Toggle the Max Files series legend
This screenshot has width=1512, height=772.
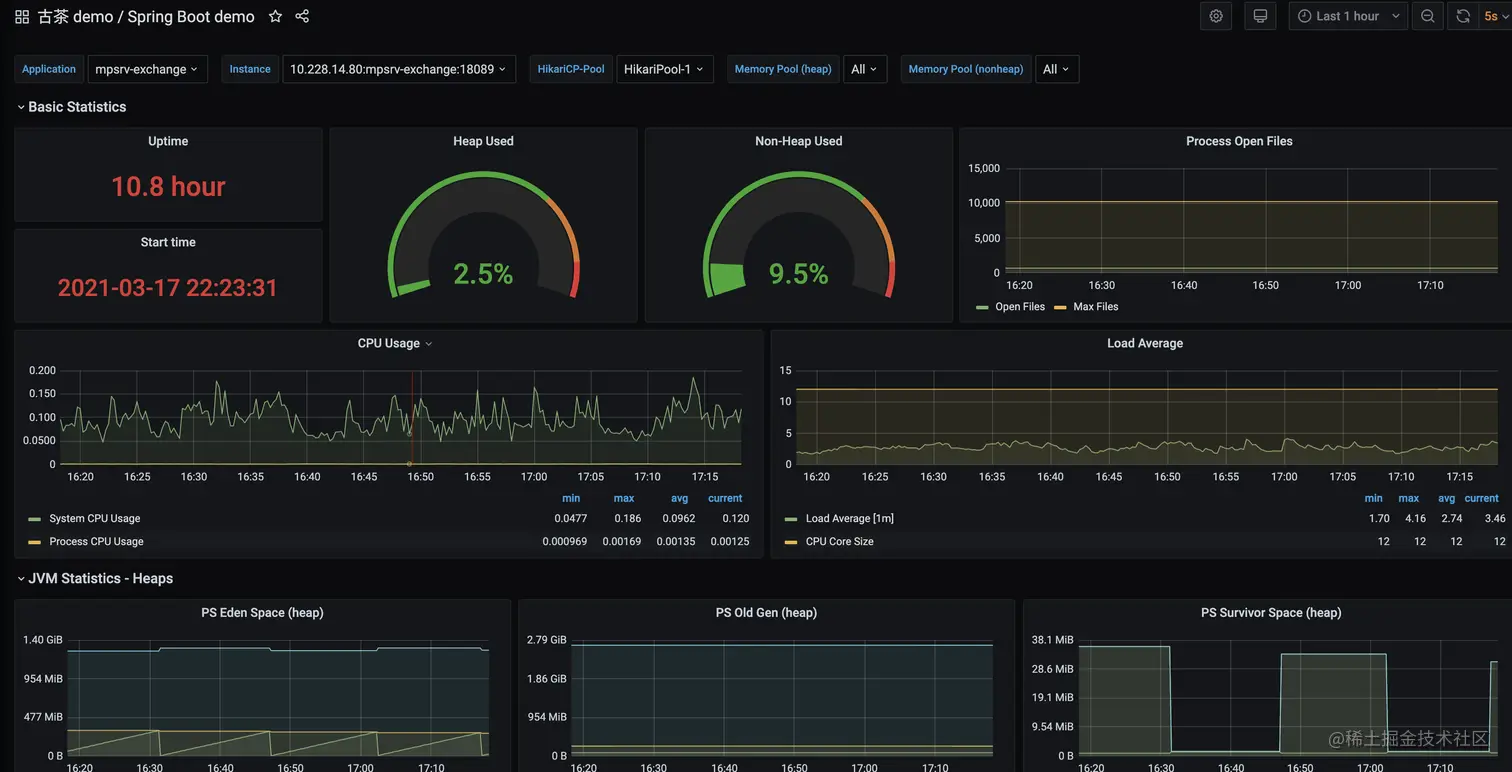pos(1086,307)
